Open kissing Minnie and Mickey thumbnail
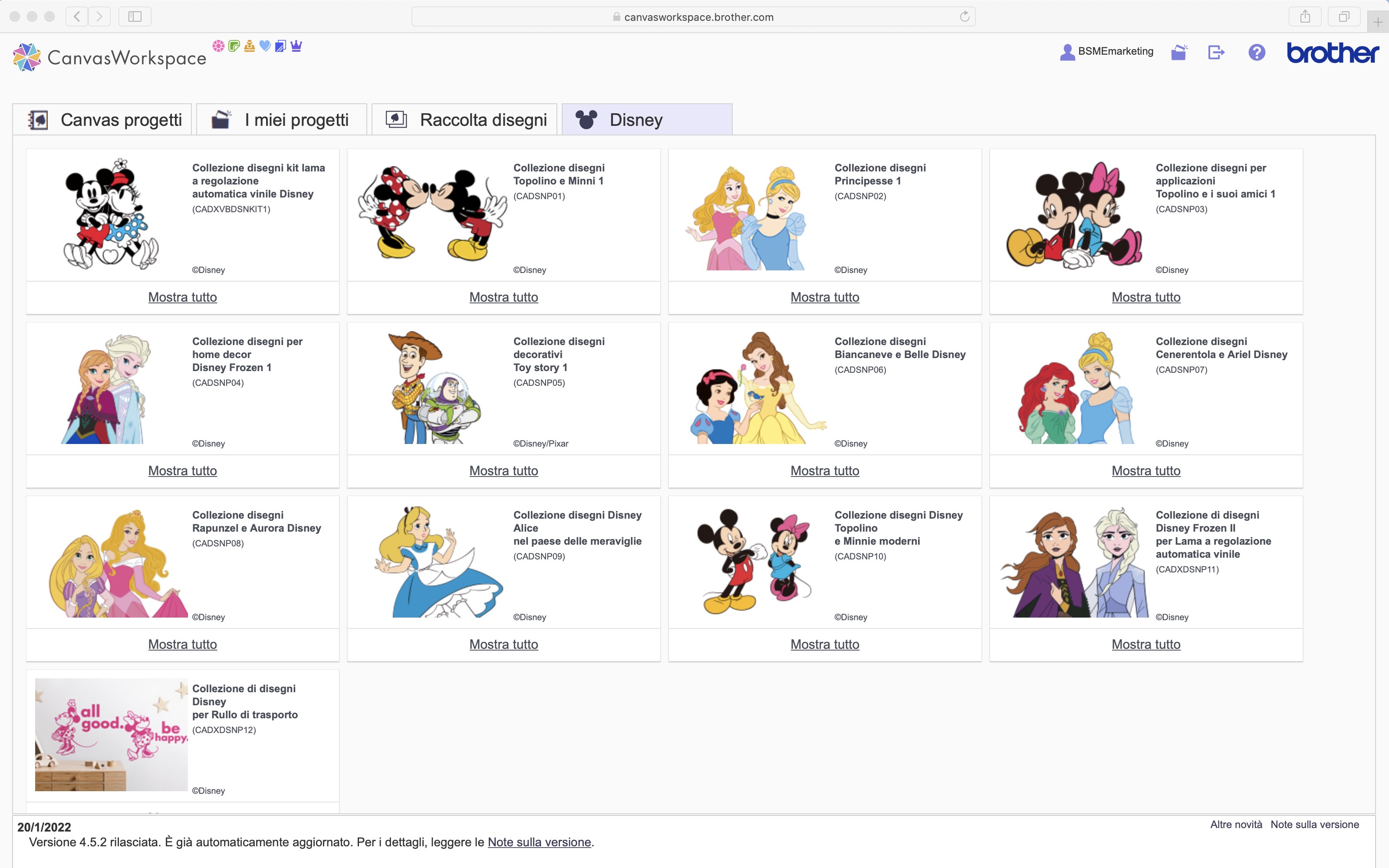The image size is (1389, 868). point(432,214)
